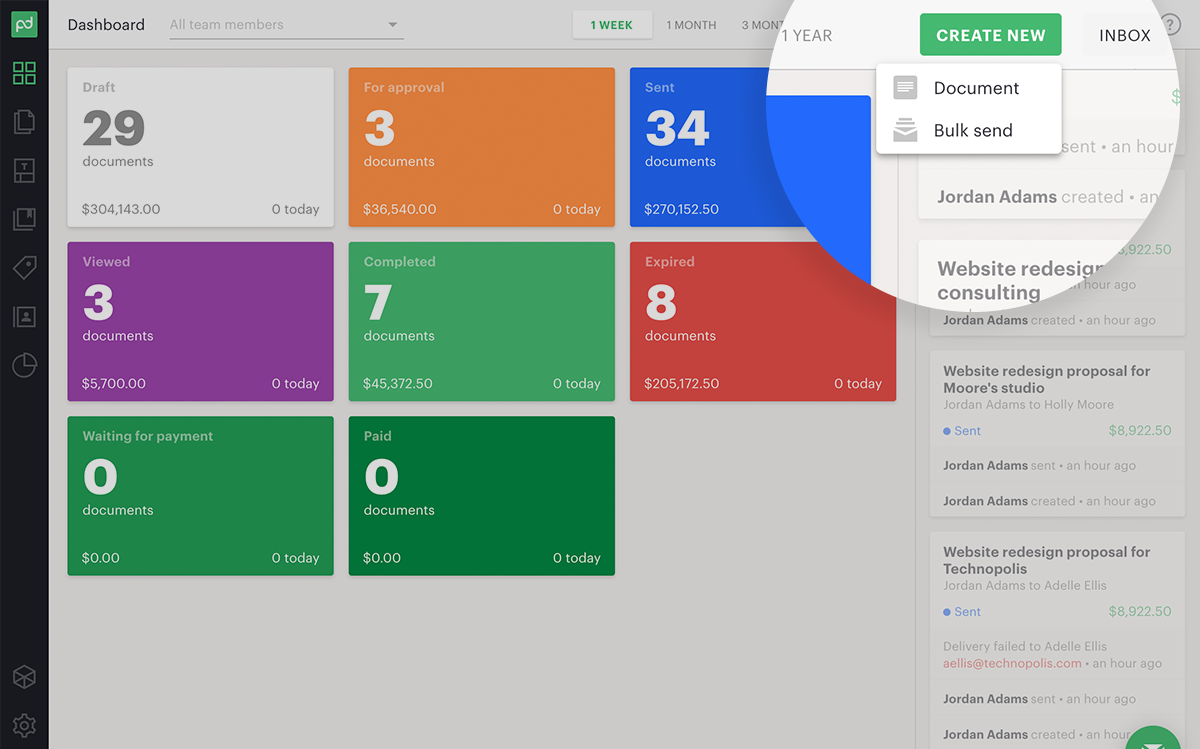
Task: Open the Dashboard grid icon in sidebar
Action: pyautogui.click(x=24, y=73)
